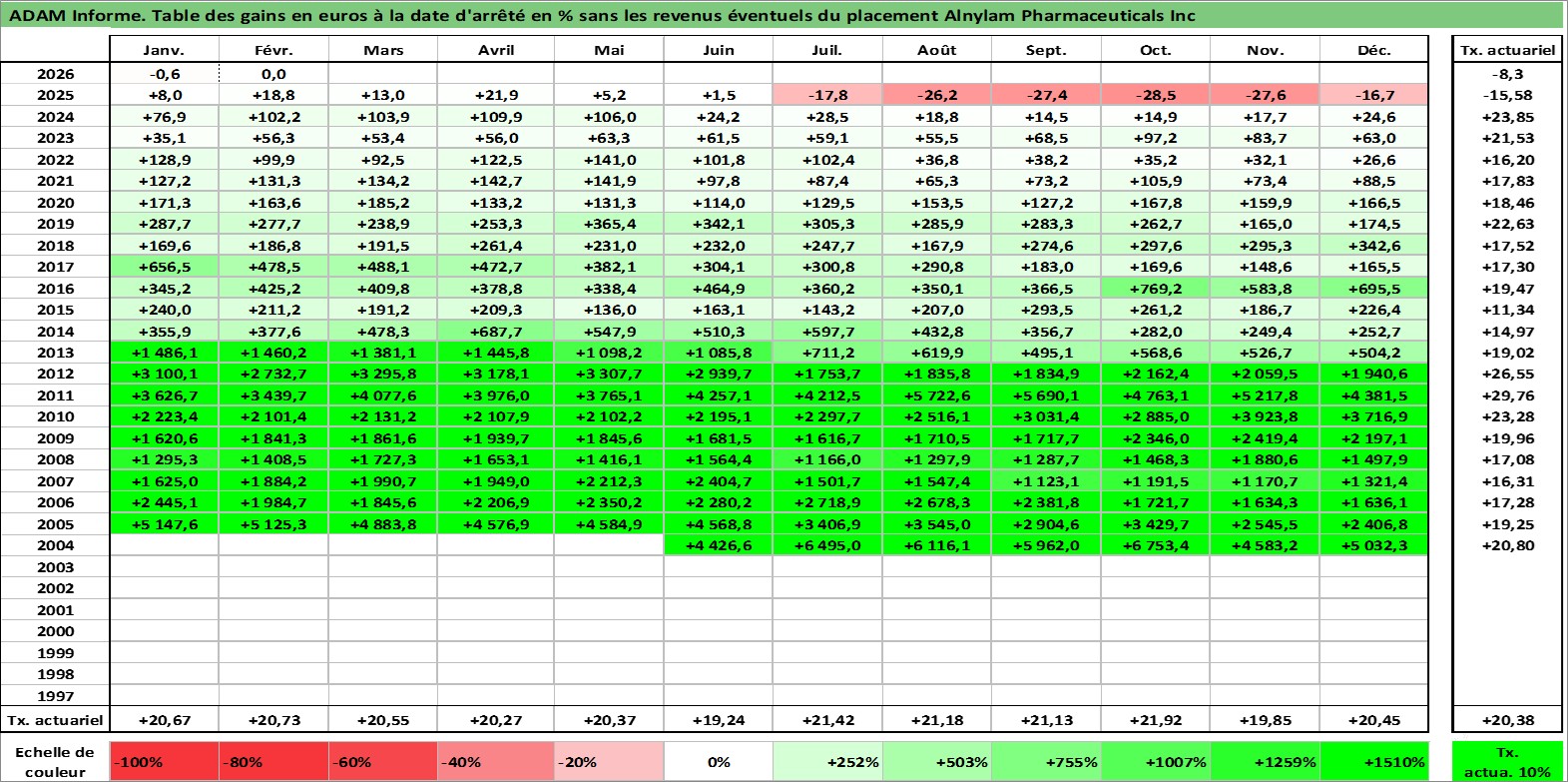This screenshot has height=782, width=1568.
Task: Click the 'Févr.' column header
Action: tap(273, 50)
